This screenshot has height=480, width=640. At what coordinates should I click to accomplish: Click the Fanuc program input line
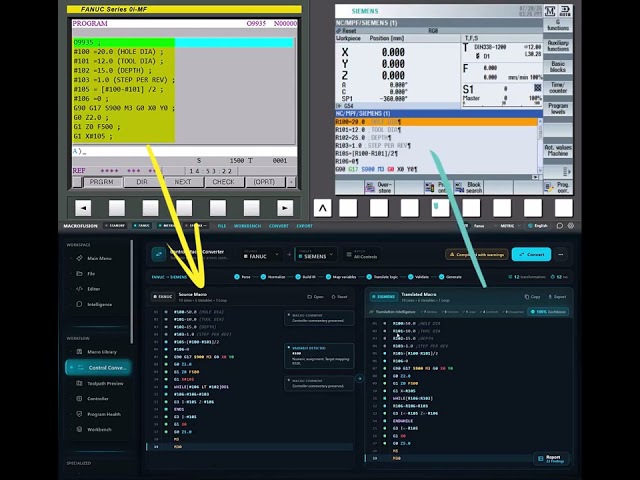(x=184, y=152)
